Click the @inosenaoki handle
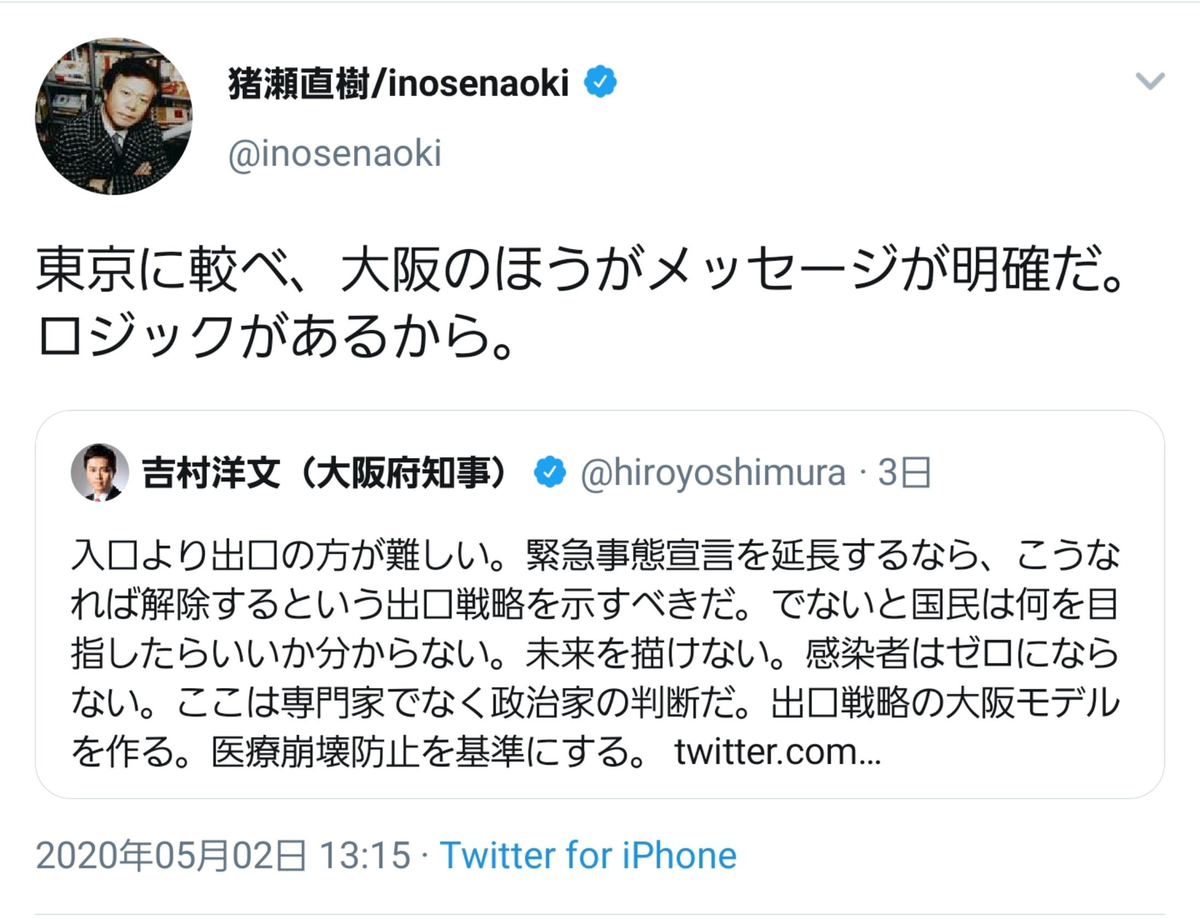This screenshot has height=919, width=1200. (x=335, y=155)
